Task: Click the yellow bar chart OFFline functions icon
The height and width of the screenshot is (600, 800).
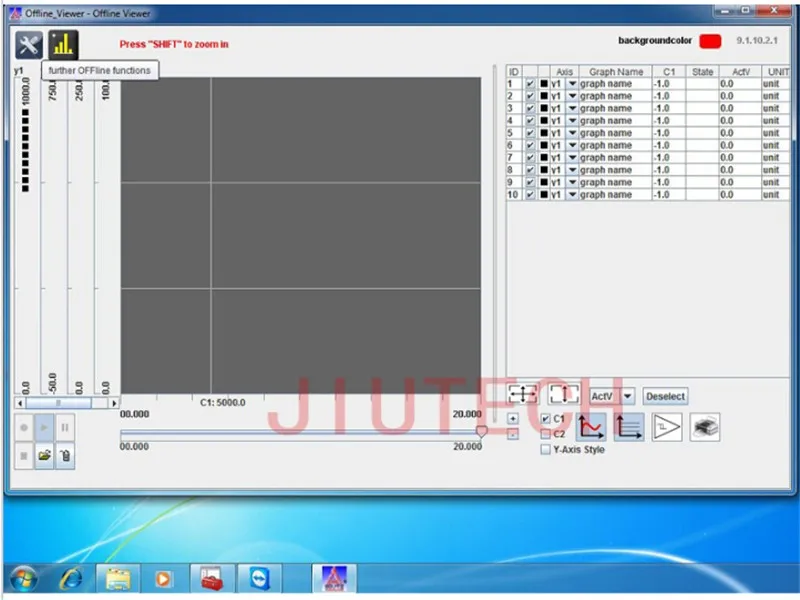Action: coord(63,44)
